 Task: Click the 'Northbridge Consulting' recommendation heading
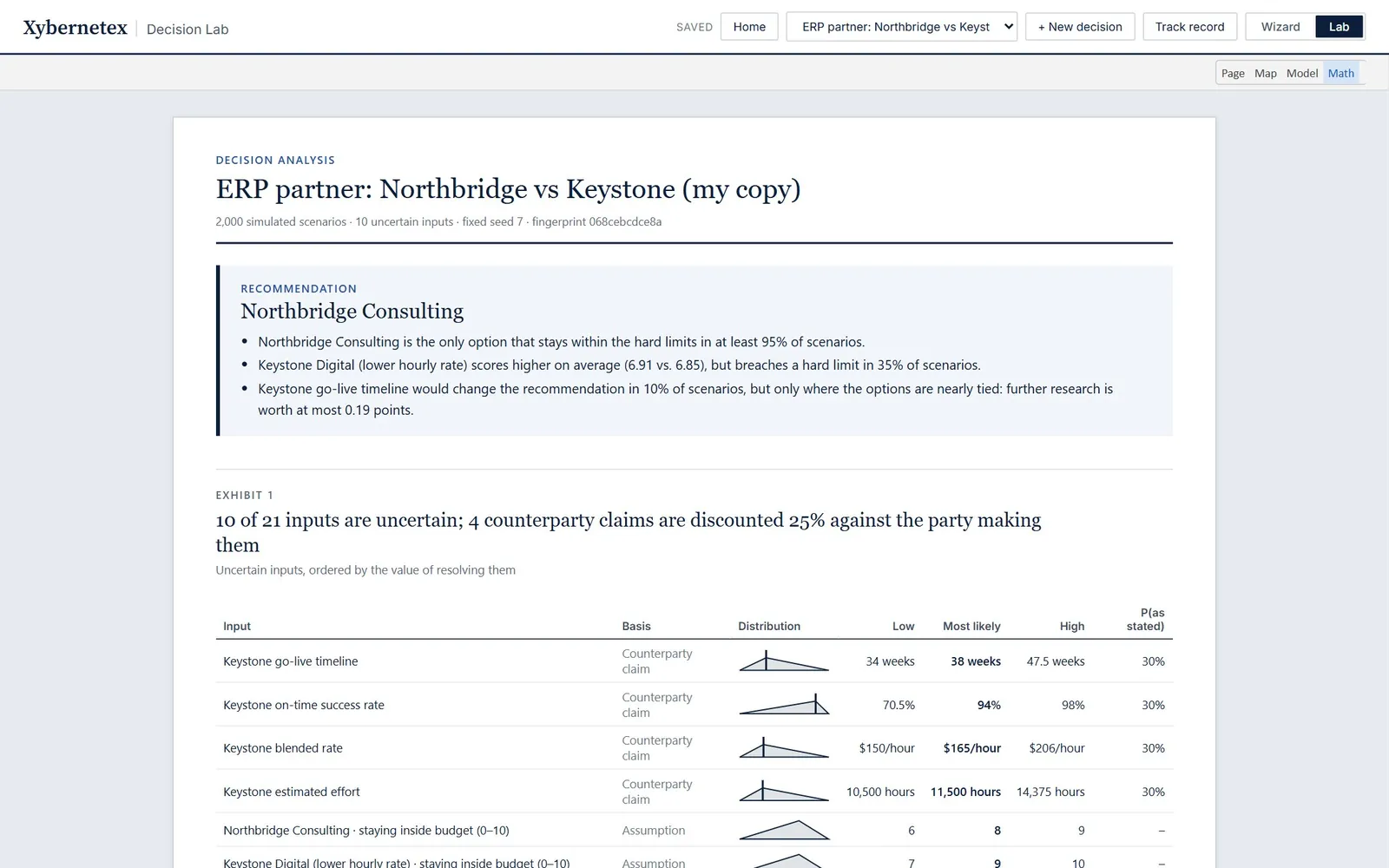(x=352, y=311)
